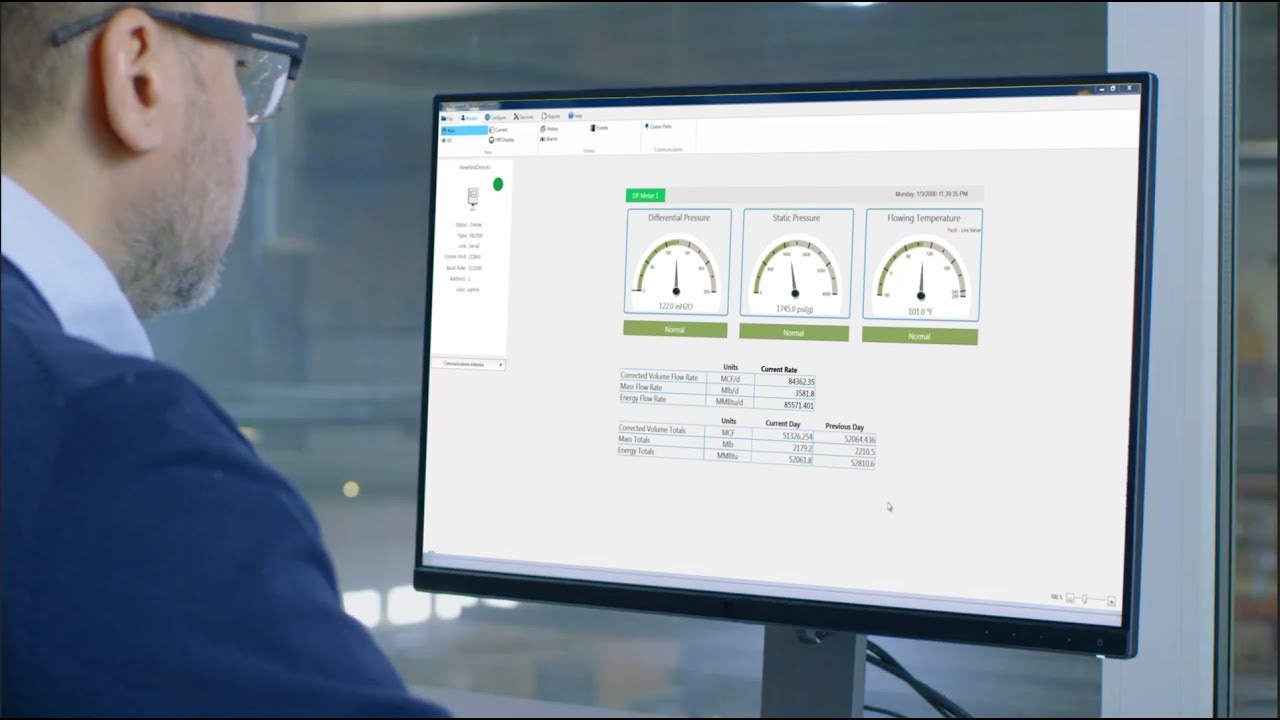Select the DP Meter 1 tab

[645, 195]
